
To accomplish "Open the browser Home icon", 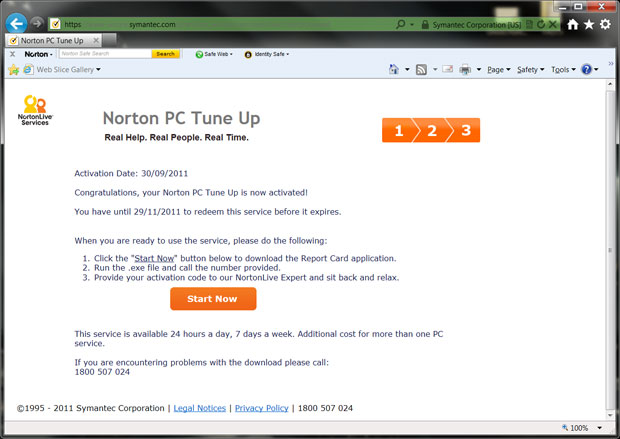I will (x=573, y=25).
